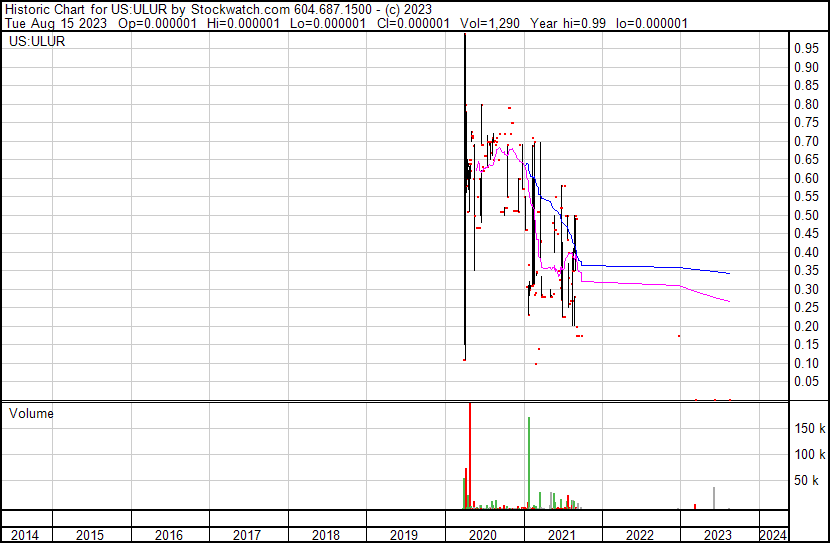Click the tall green volume bar in 2021
Viewport: 830px width, 543px height.
point(529,460)
